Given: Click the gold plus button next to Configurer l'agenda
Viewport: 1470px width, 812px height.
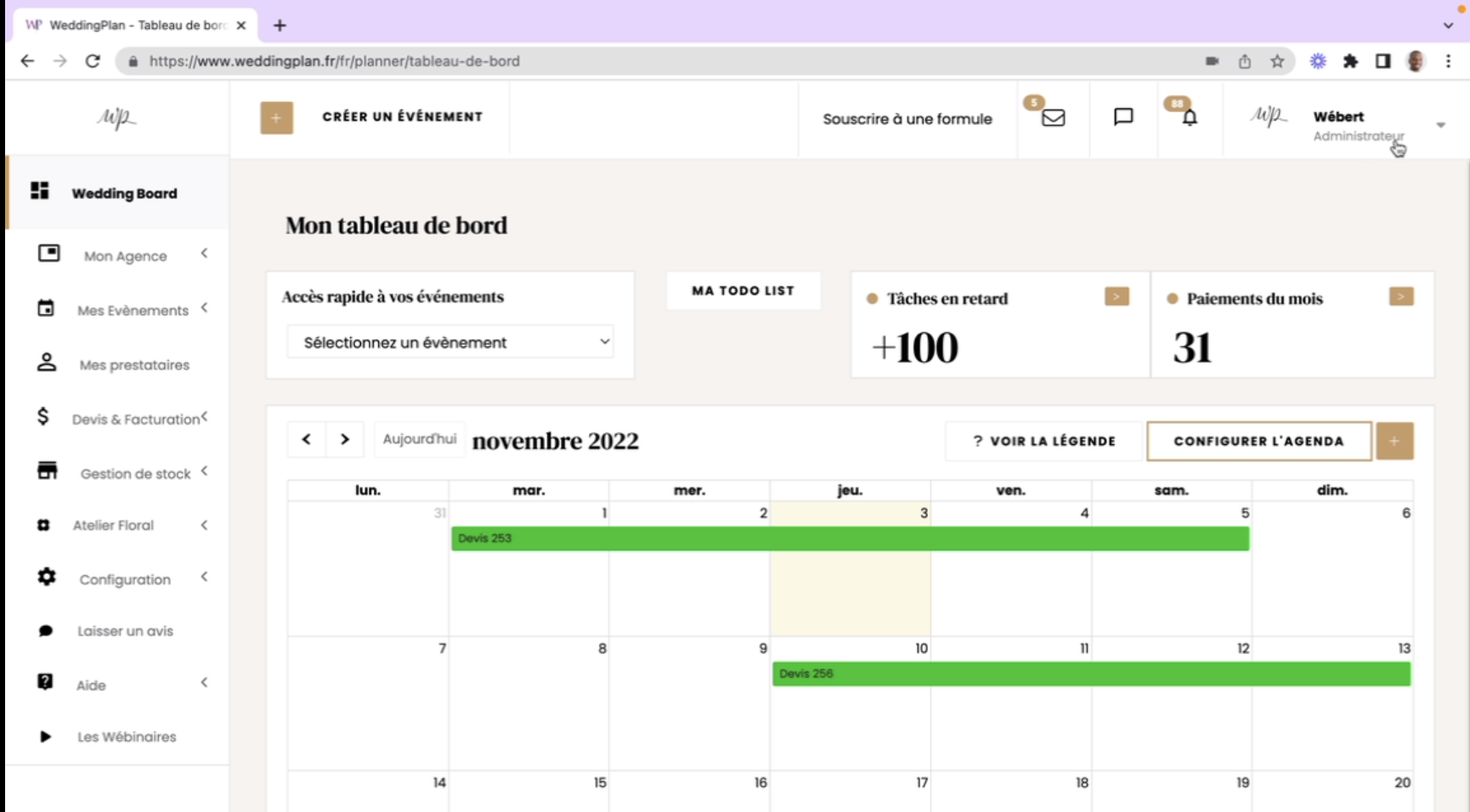Looking at the screenshot, I should tap(1394, 441).
